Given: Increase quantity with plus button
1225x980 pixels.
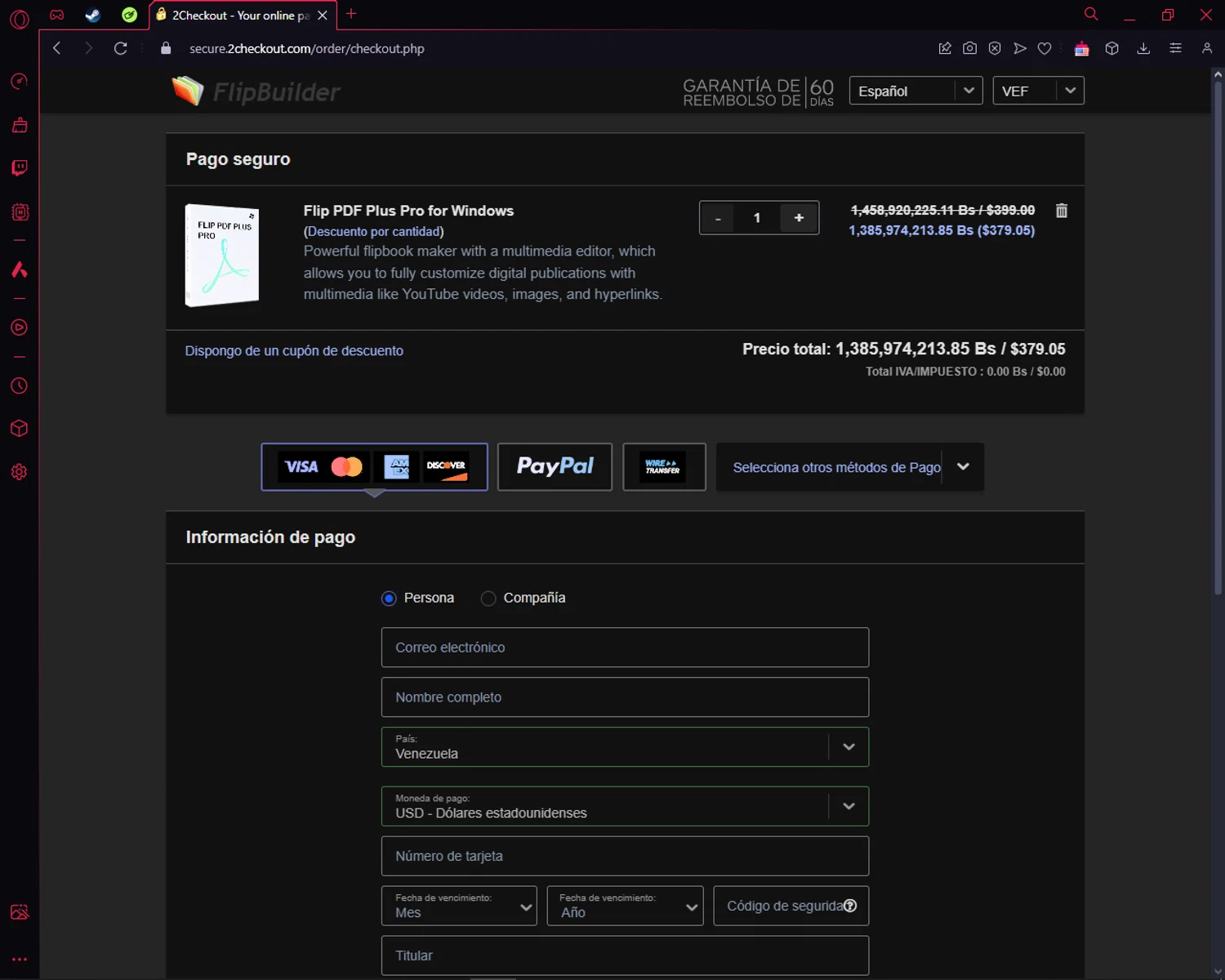Looking at the screenshot, I should click(799, 218).
